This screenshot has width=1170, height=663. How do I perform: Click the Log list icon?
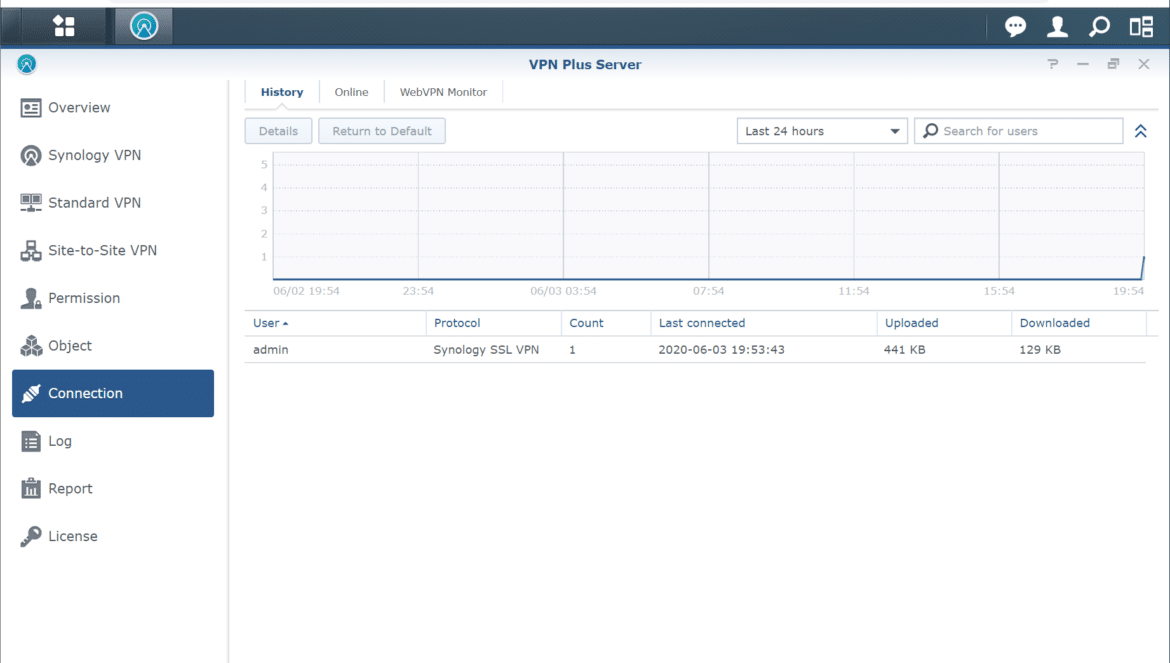(x=31, y=442)
